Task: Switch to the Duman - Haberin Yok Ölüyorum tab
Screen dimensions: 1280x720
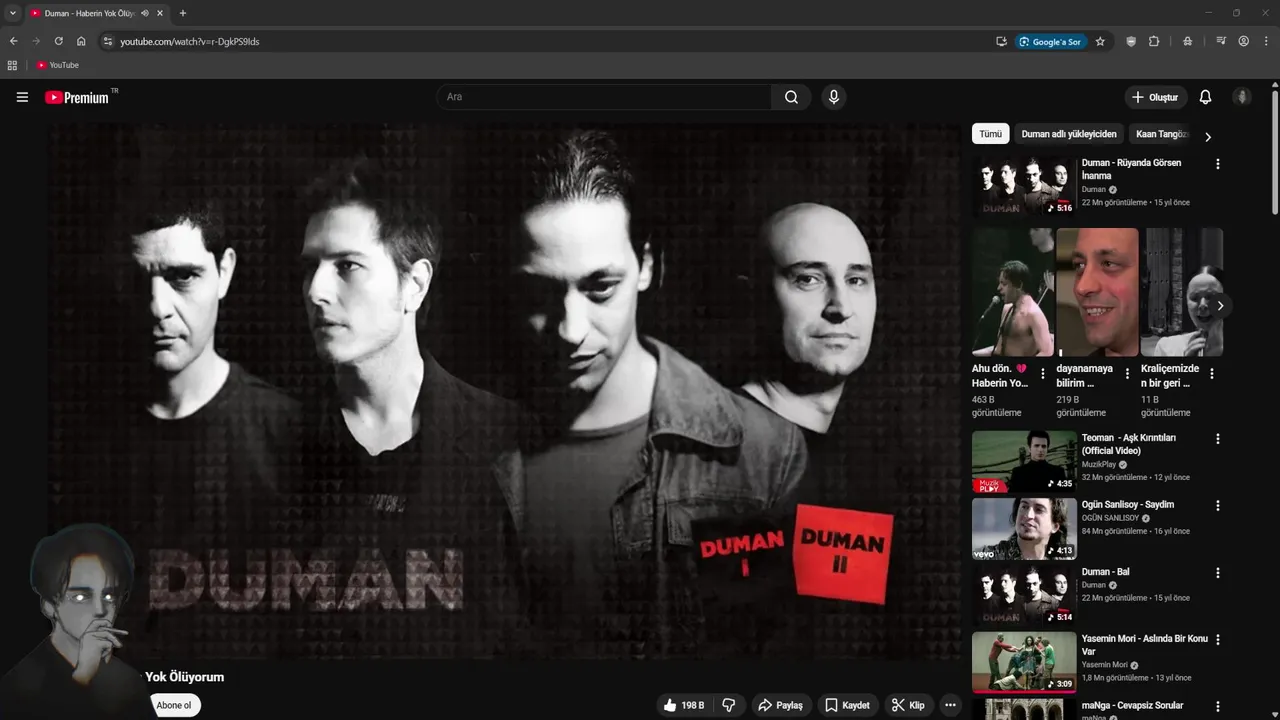Action: pyautogui.click(x=90, y=13)
